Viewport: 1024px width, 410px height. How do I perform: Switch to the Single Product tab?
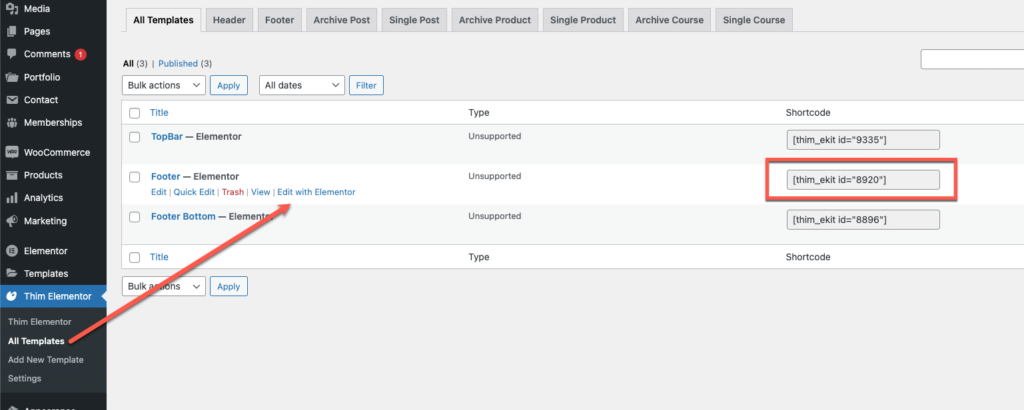[583, 20]
